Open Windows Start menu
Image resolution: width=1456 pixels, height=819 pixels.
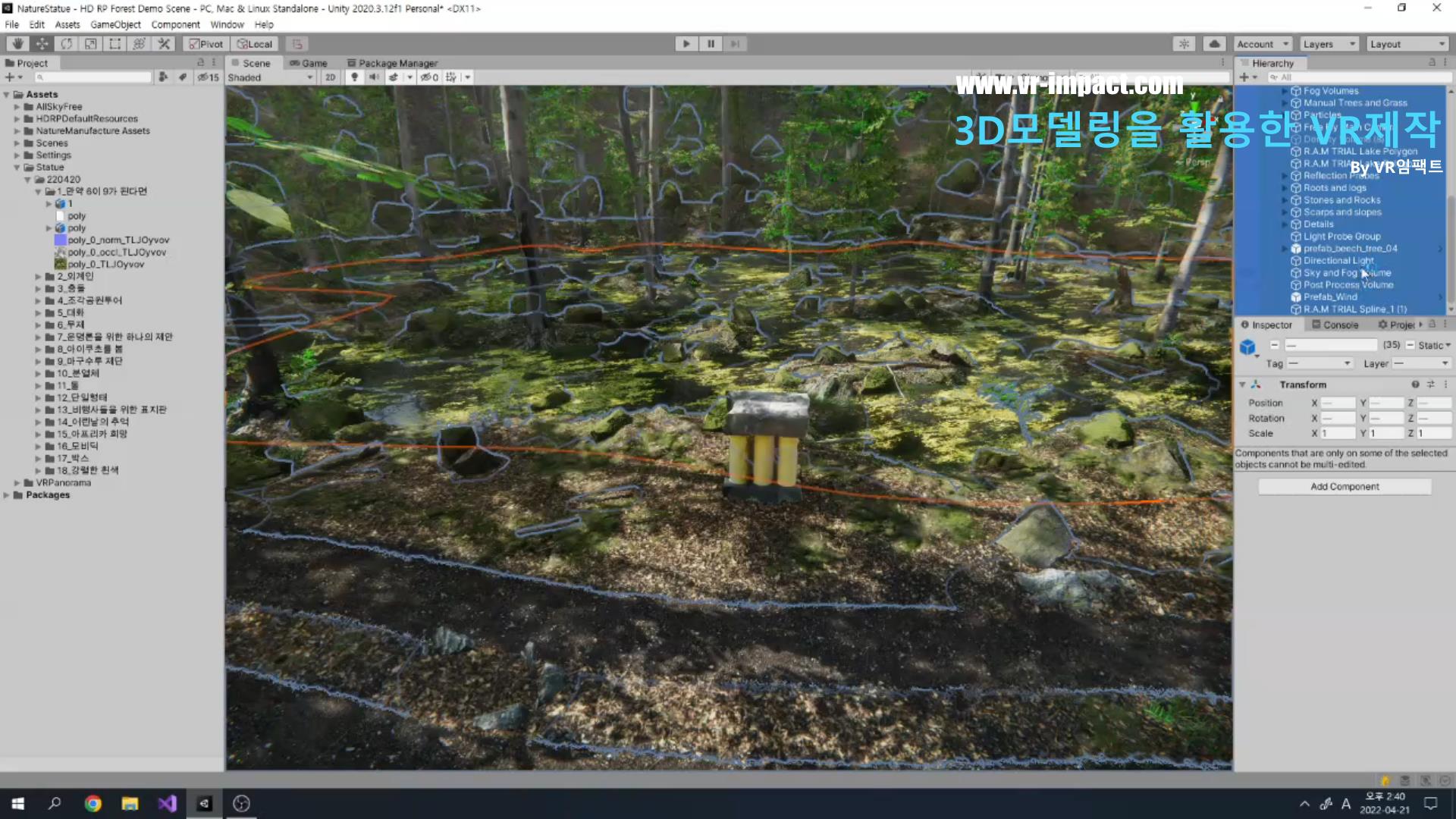18,804
